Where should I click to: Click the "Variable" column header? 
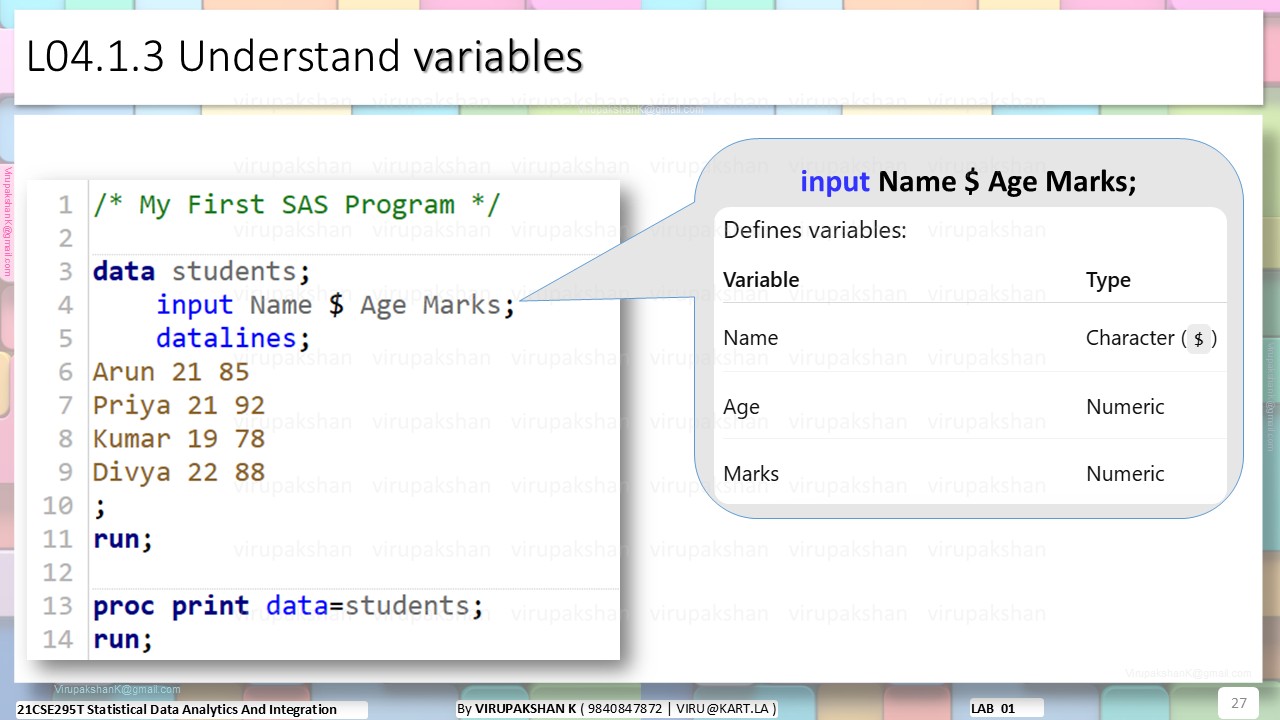pos(761,280)
